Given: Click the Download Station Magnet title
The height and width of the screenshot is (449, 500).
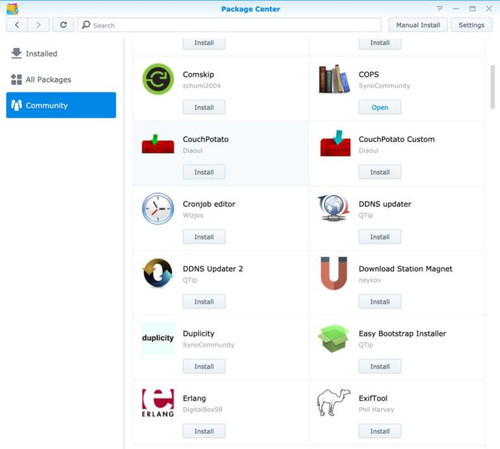Looking at the screenshot, I should click(405, 269).
